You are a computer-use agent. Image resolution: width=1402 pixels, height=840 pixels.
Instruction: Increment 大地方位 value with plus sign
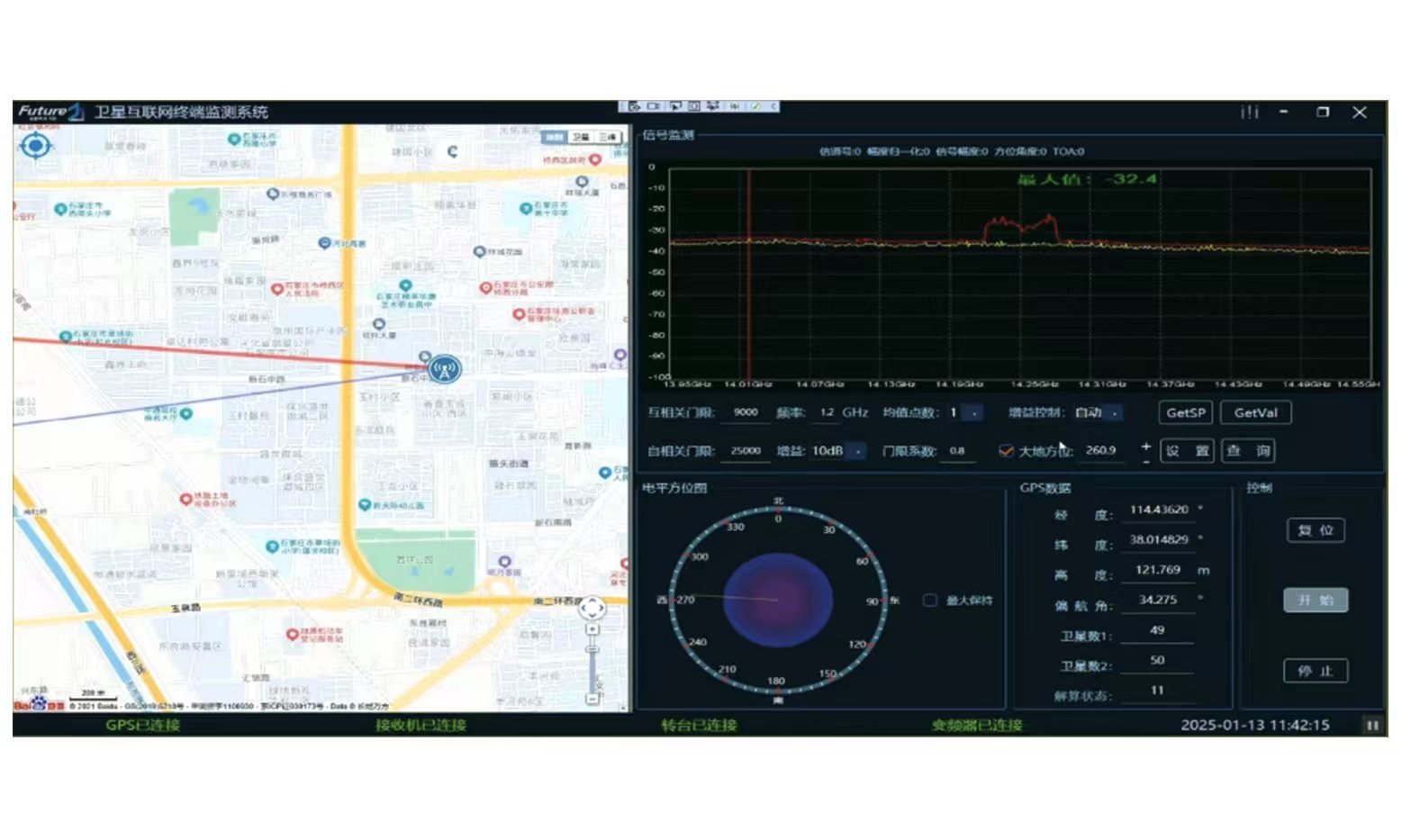pyautogui.click(x=1145, y=446)
